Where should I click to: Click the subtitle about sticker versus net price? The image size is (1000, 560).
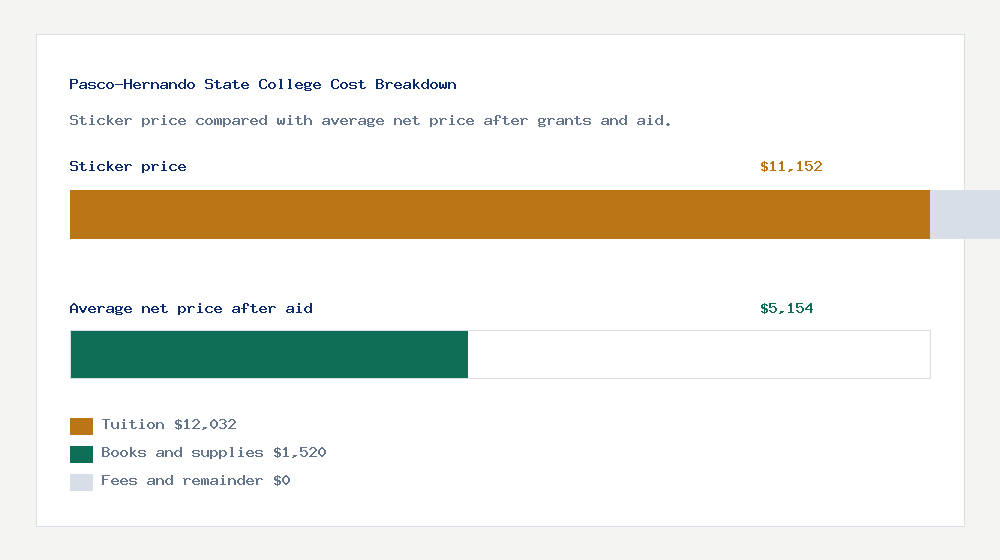370,121
